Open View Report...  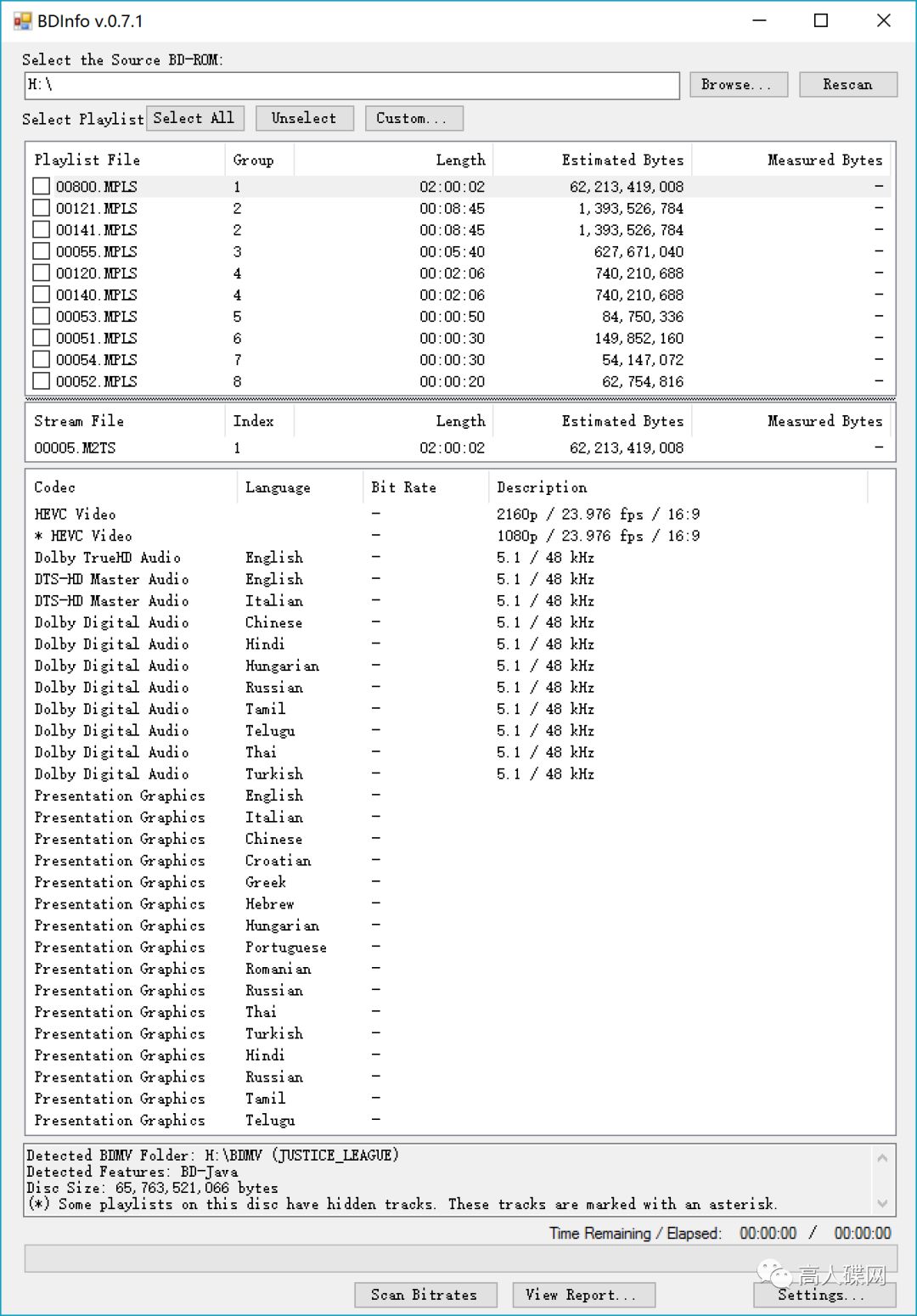point(583,1295)
